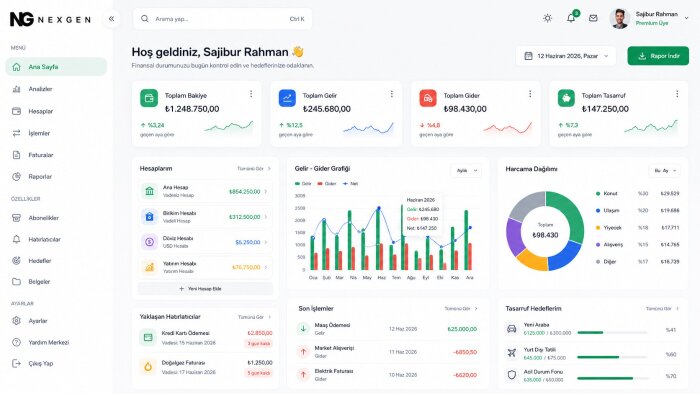Toggle light theme with the sun icon

(547, 18)
